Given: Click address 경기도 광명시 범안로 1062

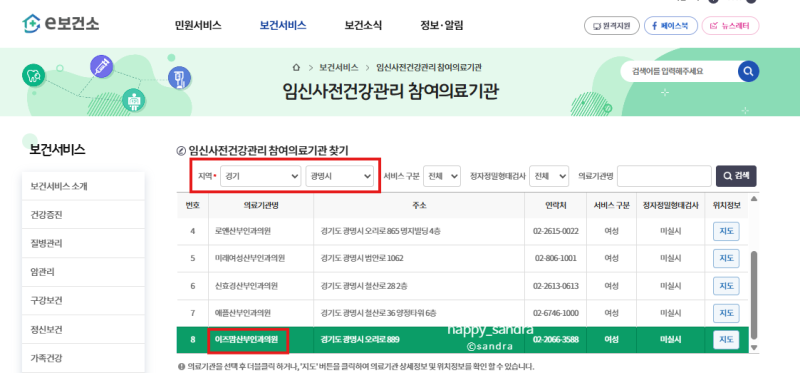Looking at the screenshot, I should pos(362,258).
